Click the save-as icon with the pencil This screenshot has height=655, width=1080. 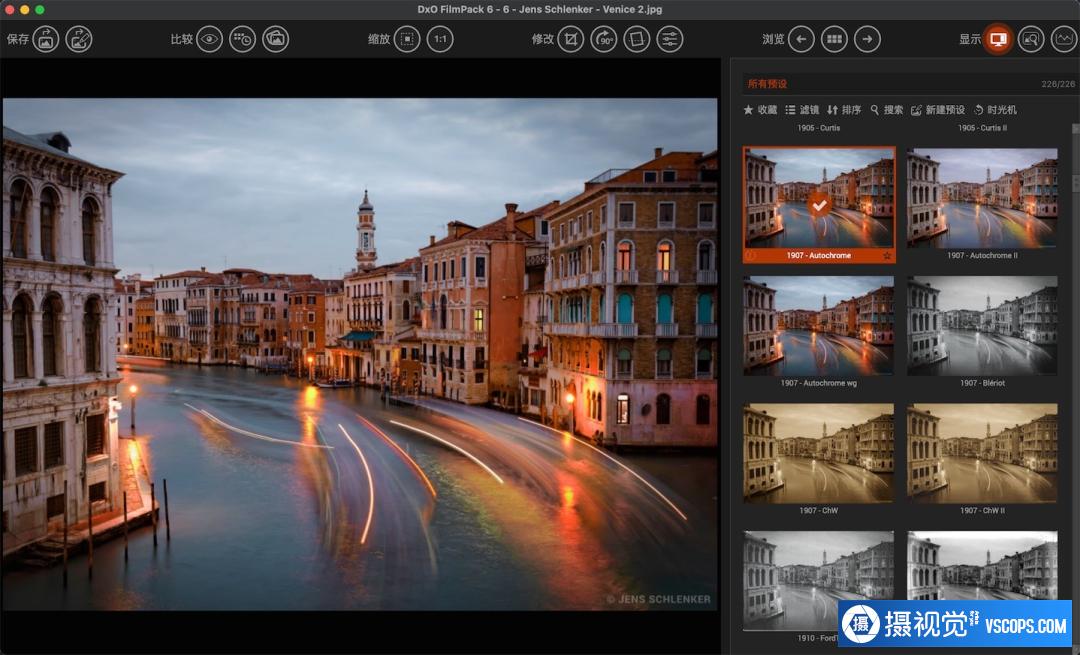79,39
